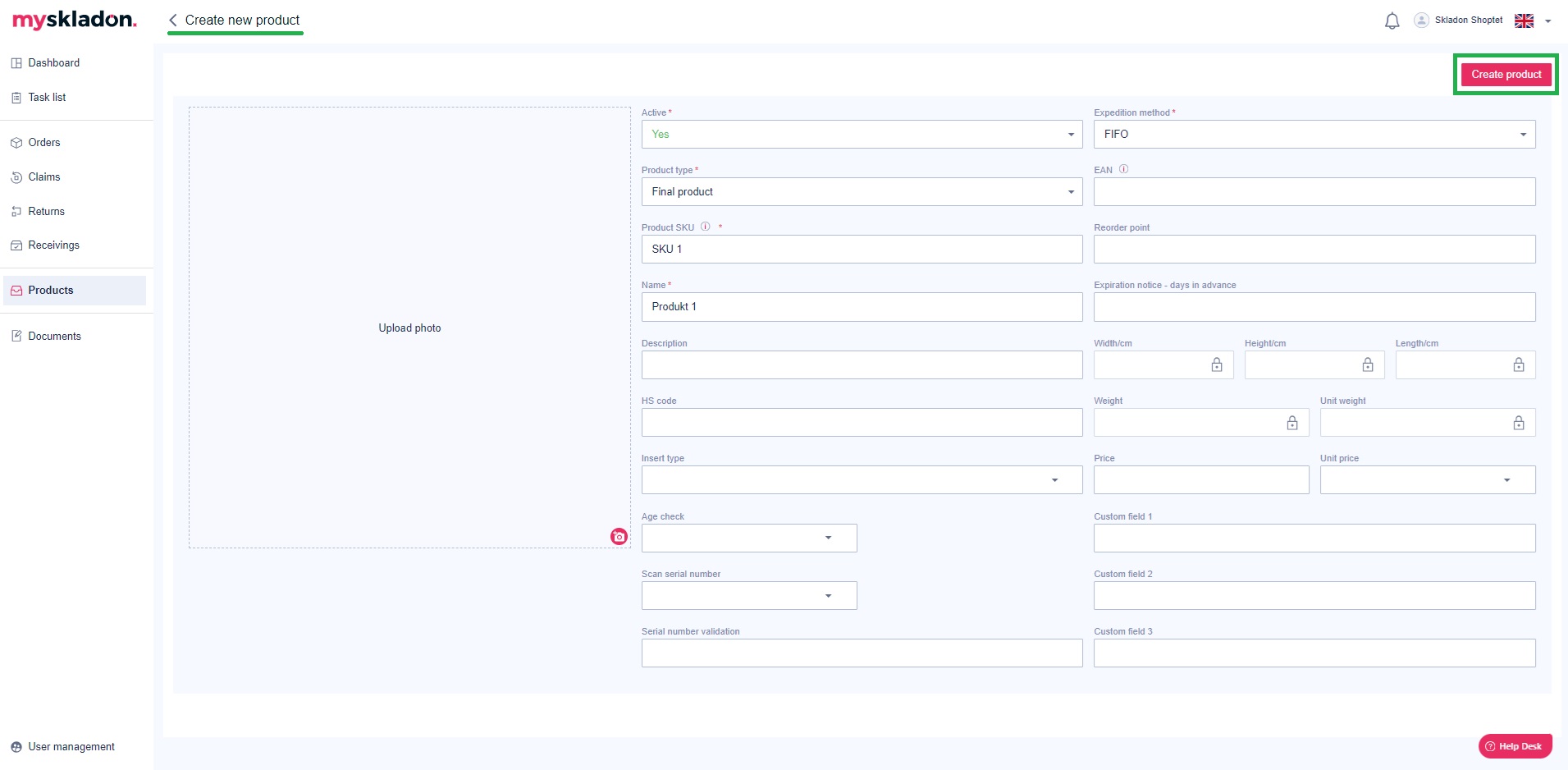This screenshot has width=1568, height=770.
Task: Expand the language dropdown arrow
Action: tap(1548, 21)
